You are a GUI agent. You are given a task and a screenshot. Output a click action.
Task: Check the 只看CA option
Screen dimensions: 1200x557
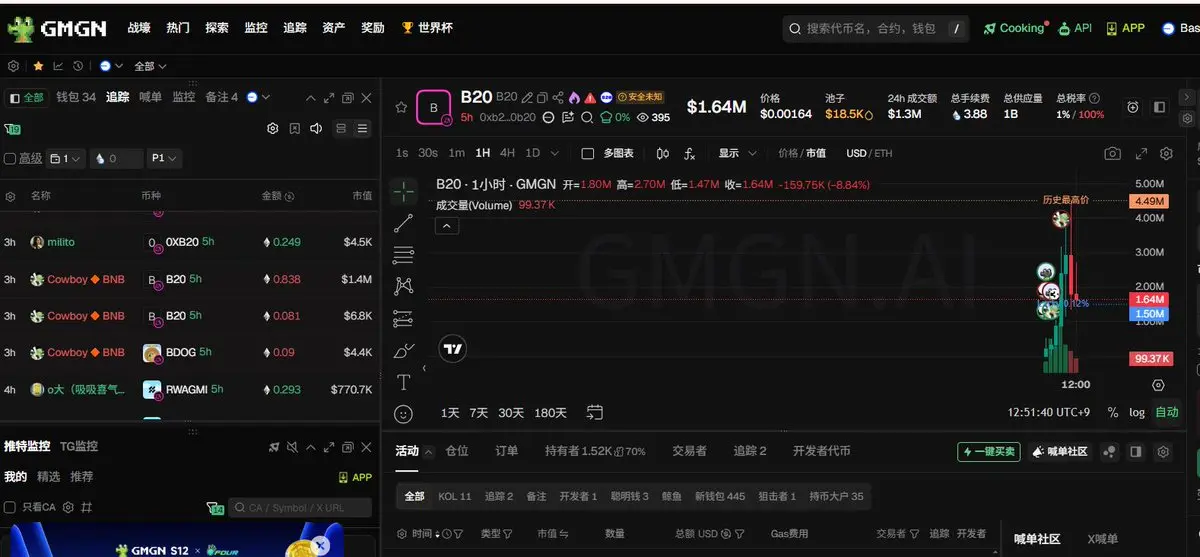(x=10, y=507)
